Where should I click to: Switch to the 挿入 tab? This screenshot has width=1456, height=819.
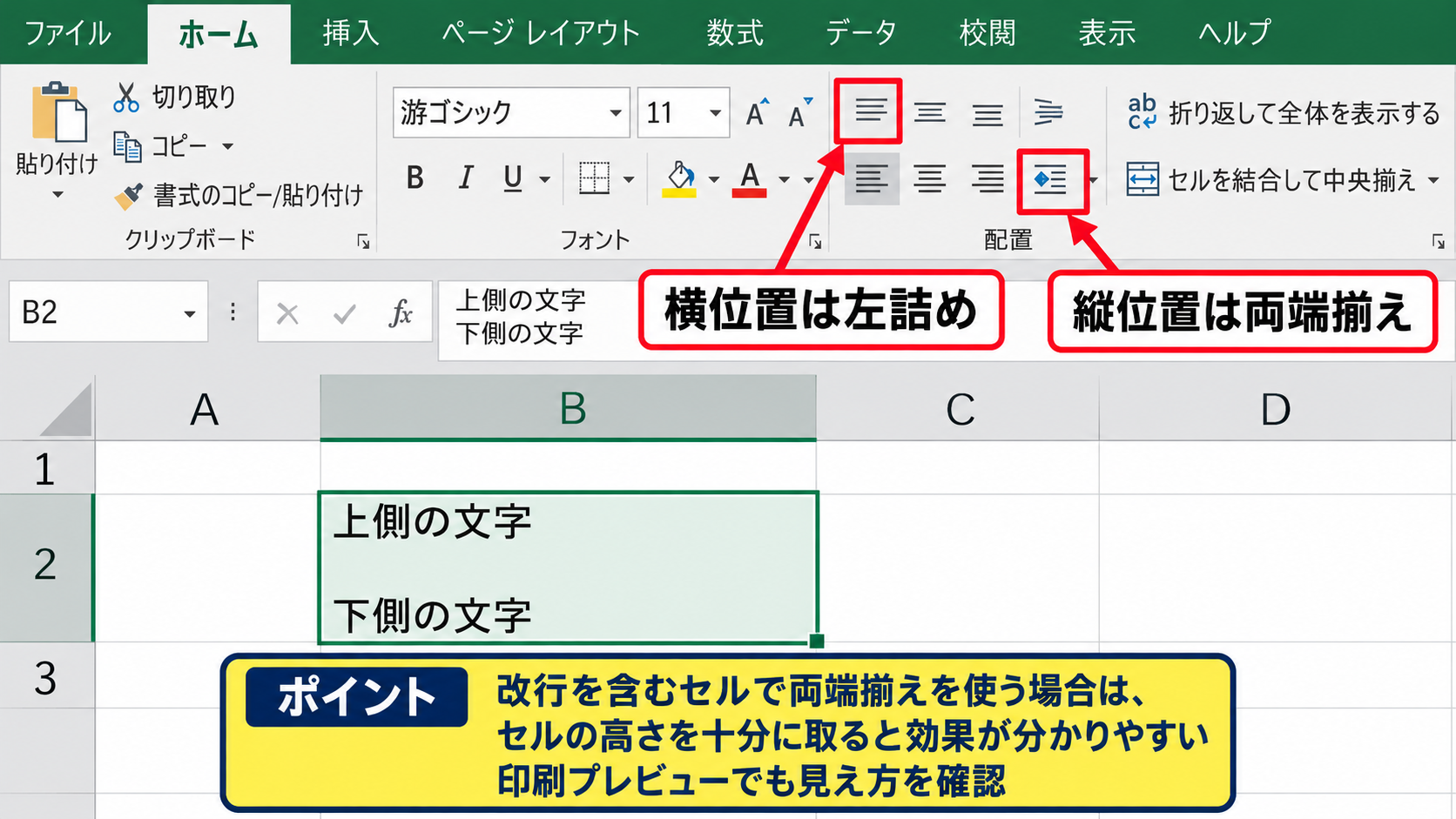pos(350,33)
